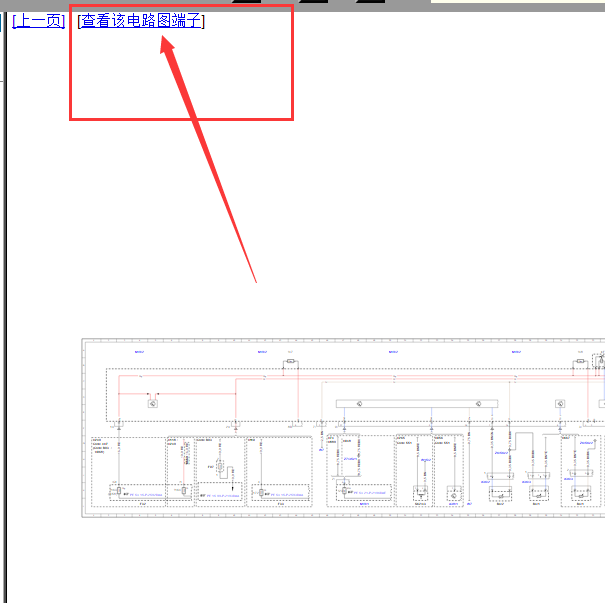The width and height of the screenshot is (605, 603).
Task: Open the 查看该电路图端子 link
Action: point(141,21)
